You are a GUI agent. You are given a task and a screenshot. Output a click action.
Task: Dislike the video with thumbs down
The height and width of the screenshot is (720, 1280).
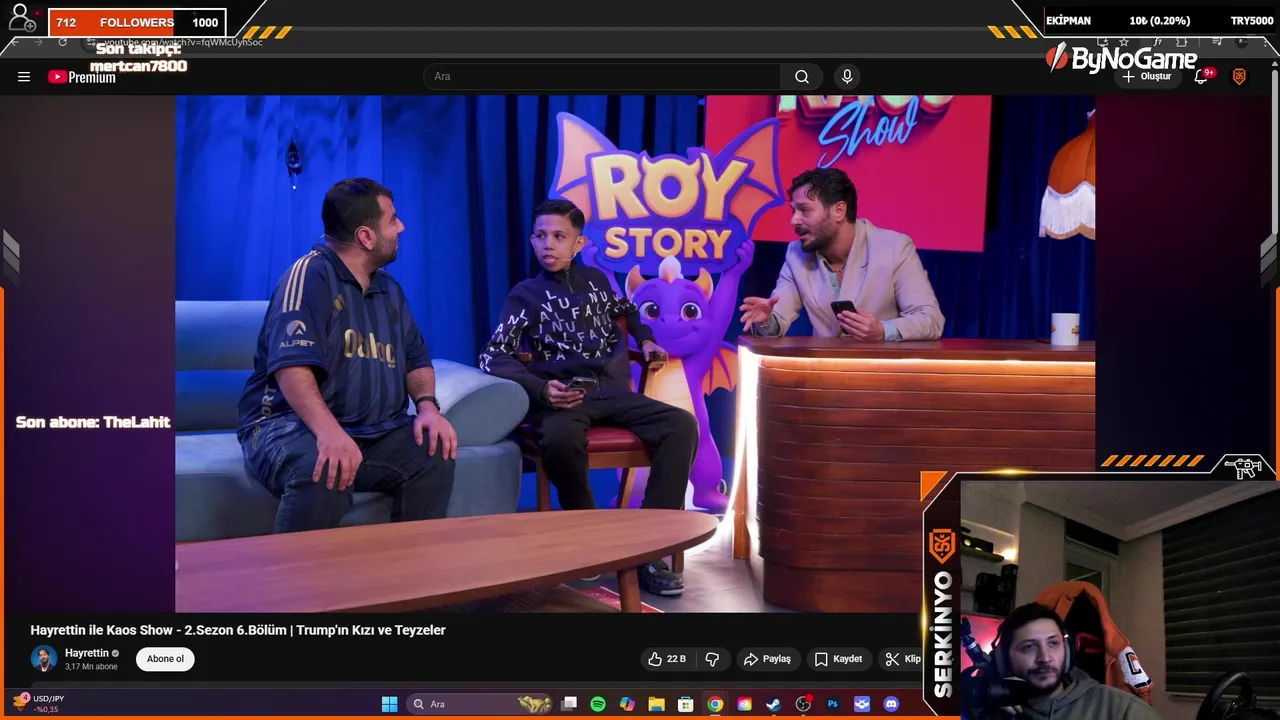pyautogui.click(x=712, y=659)
